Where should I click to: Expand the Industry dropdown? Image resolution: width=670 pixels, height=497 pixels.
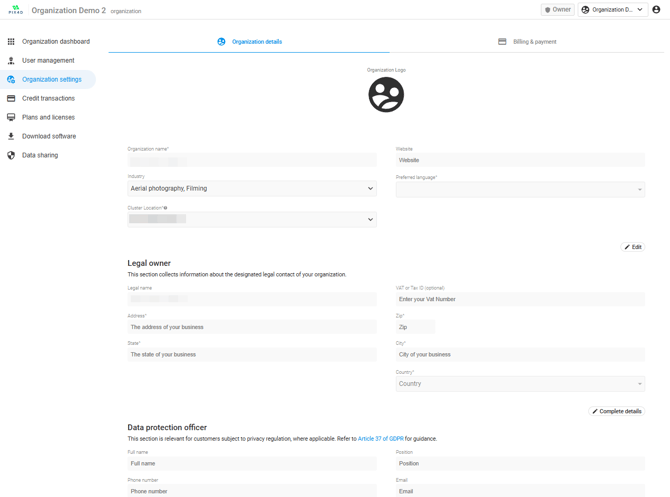point(252,188)
